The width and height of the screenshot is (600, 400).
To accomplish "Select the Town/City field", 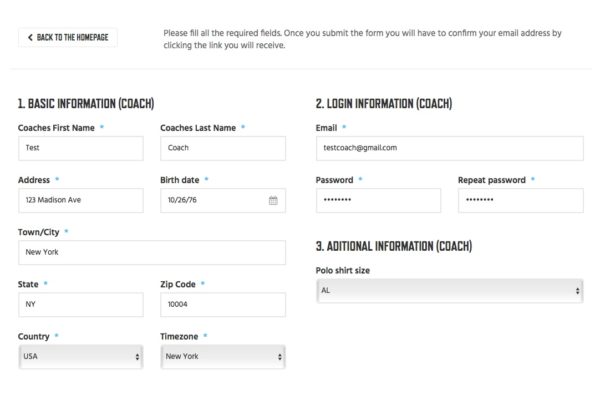I will point(152,252).
